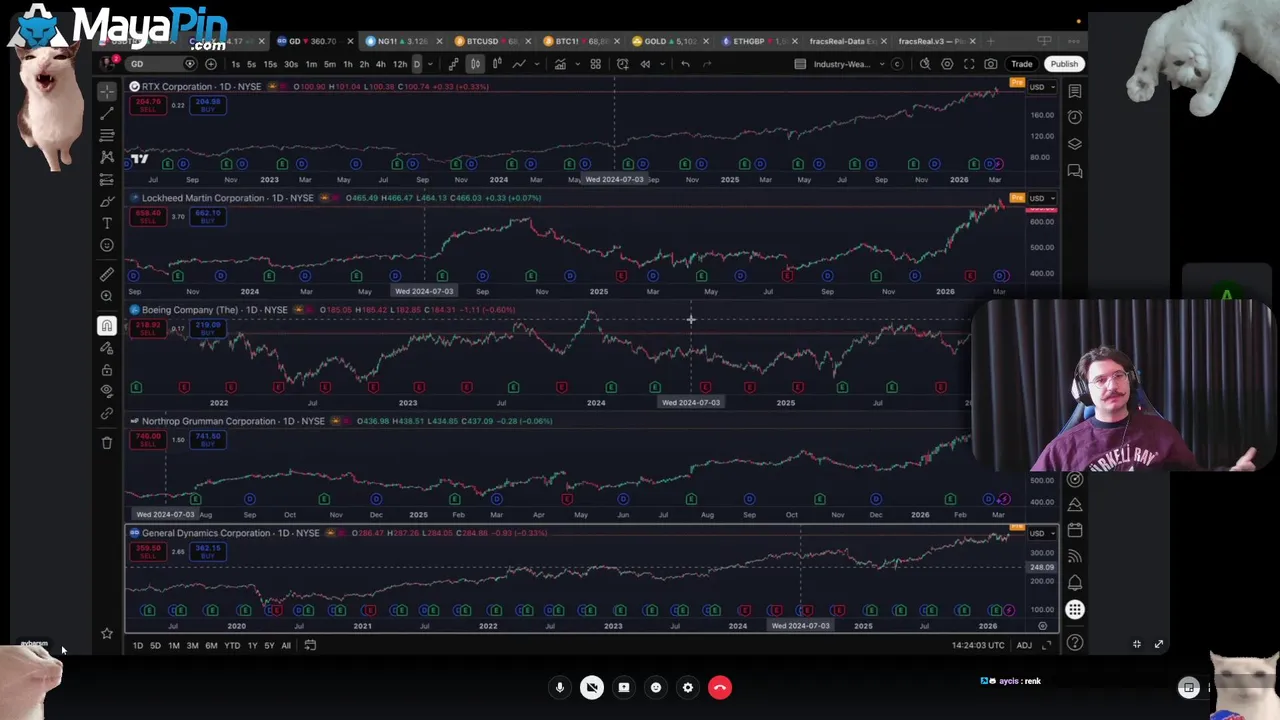Viewport: 1280px width, 720px height.
Task: Select the patterns drawing tool
Action: tap(107, 157)
